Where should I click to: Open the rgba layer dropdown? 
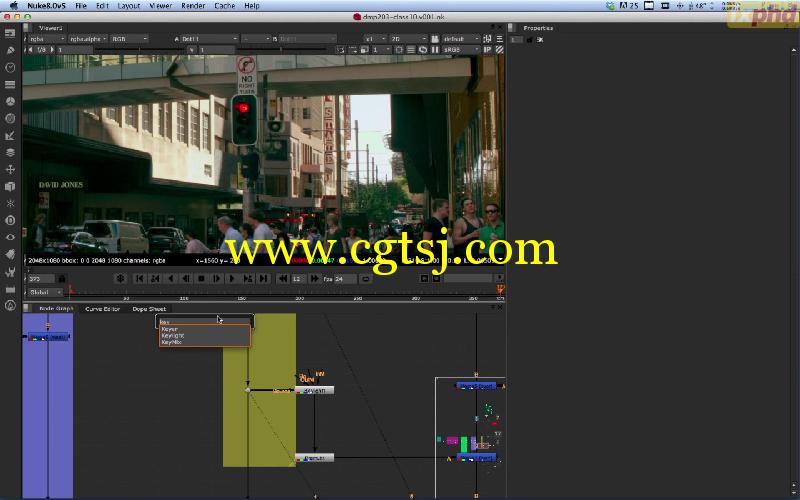(x=46, y=39)
